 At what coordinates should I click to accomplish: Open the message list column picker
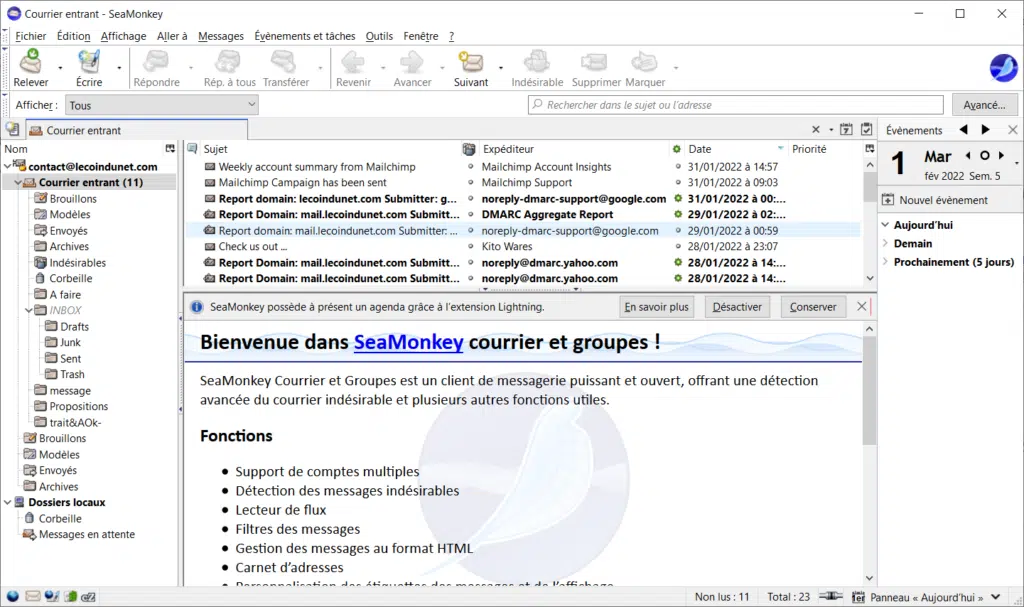(x=869, y=149)
